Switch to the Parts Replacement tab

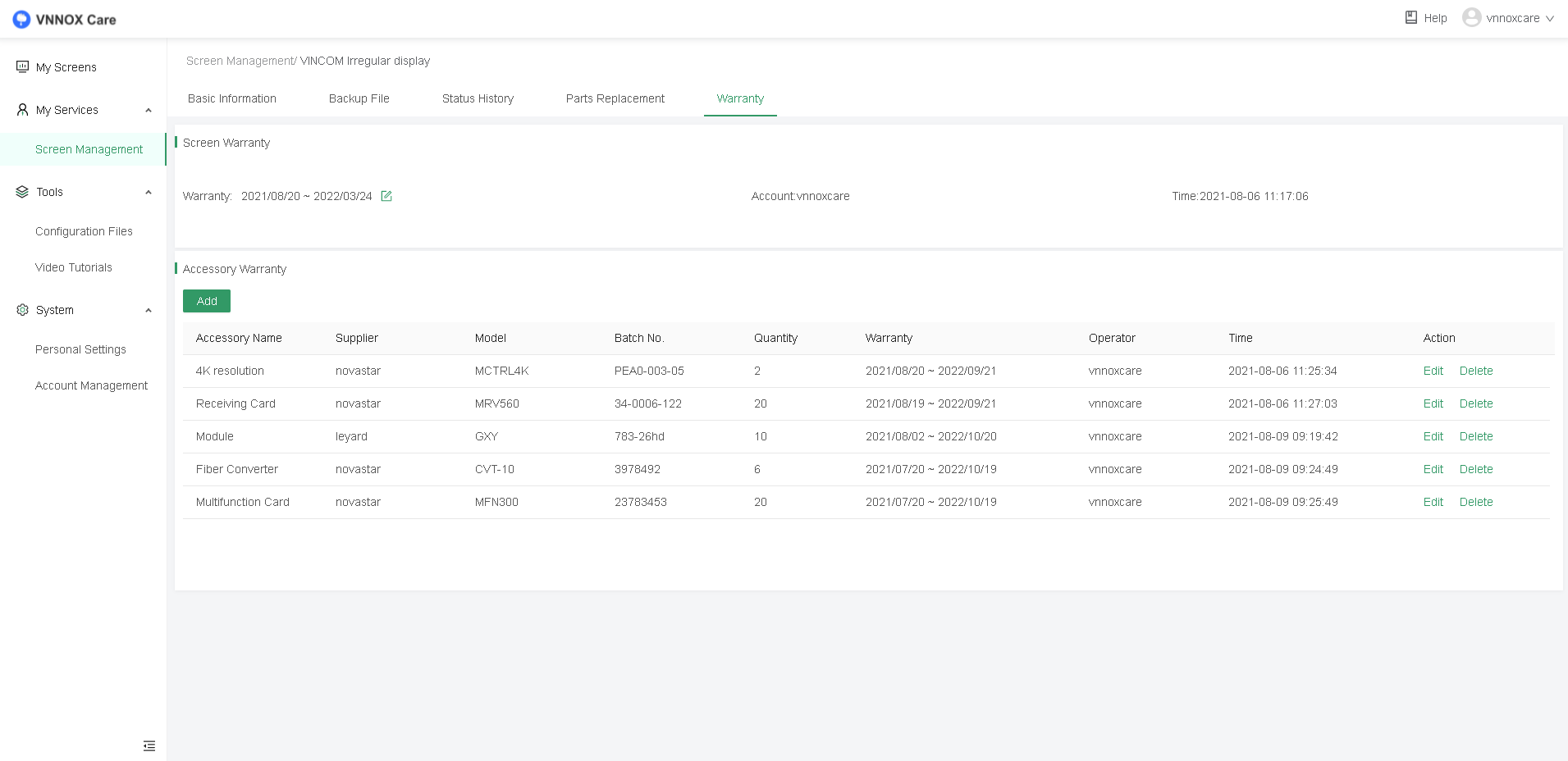click(615, 98)
